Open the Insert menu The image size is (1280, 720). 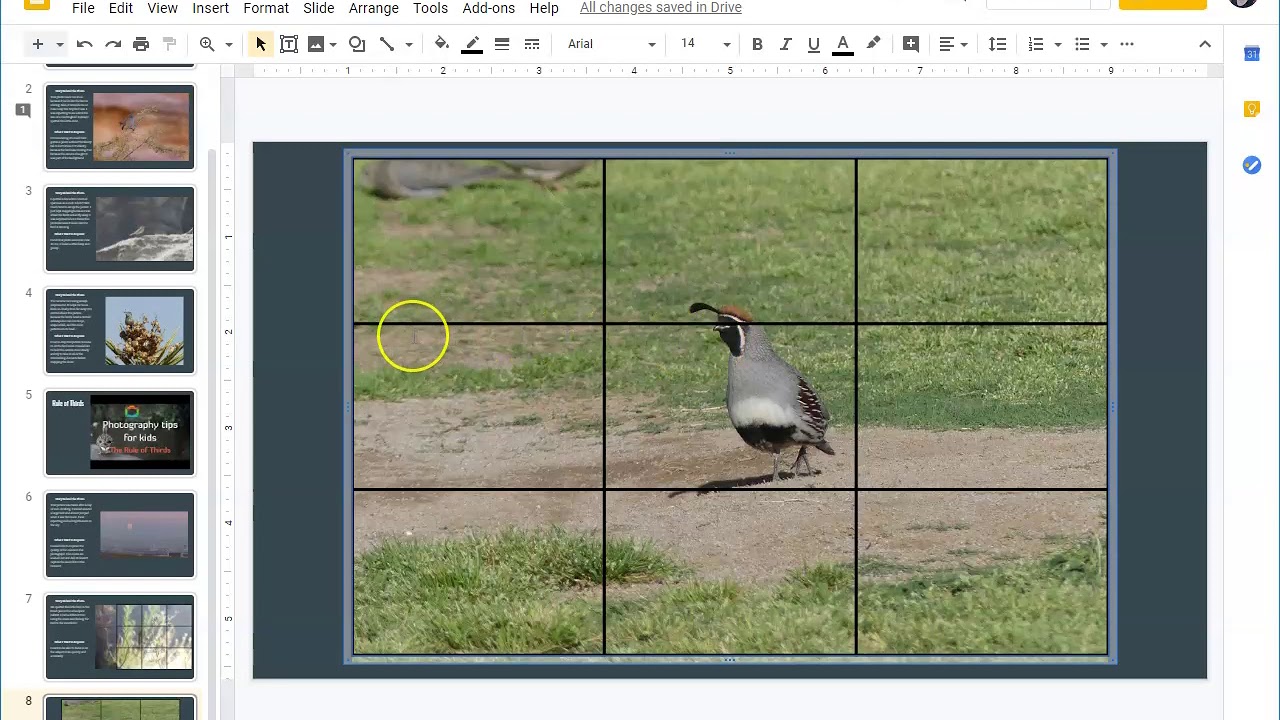pyautogui.click(x=210, y=8)
